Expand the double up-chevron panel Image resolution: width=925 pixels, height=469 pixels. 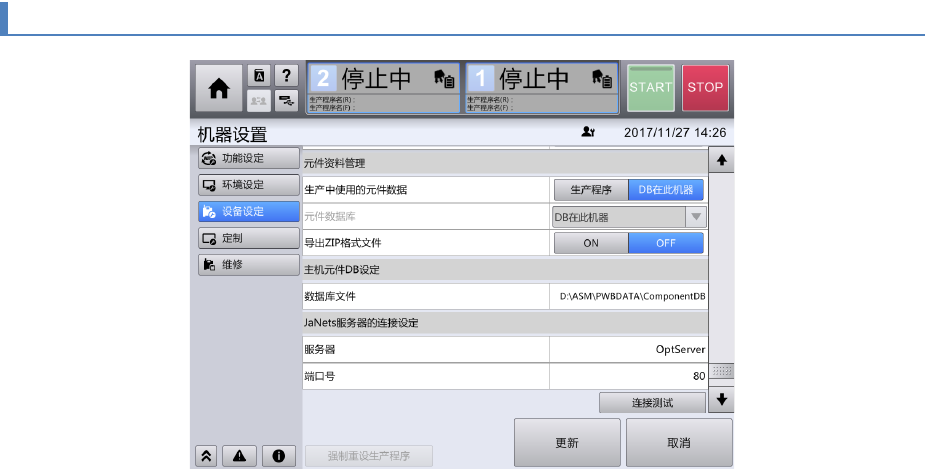(x=206, y=455)
